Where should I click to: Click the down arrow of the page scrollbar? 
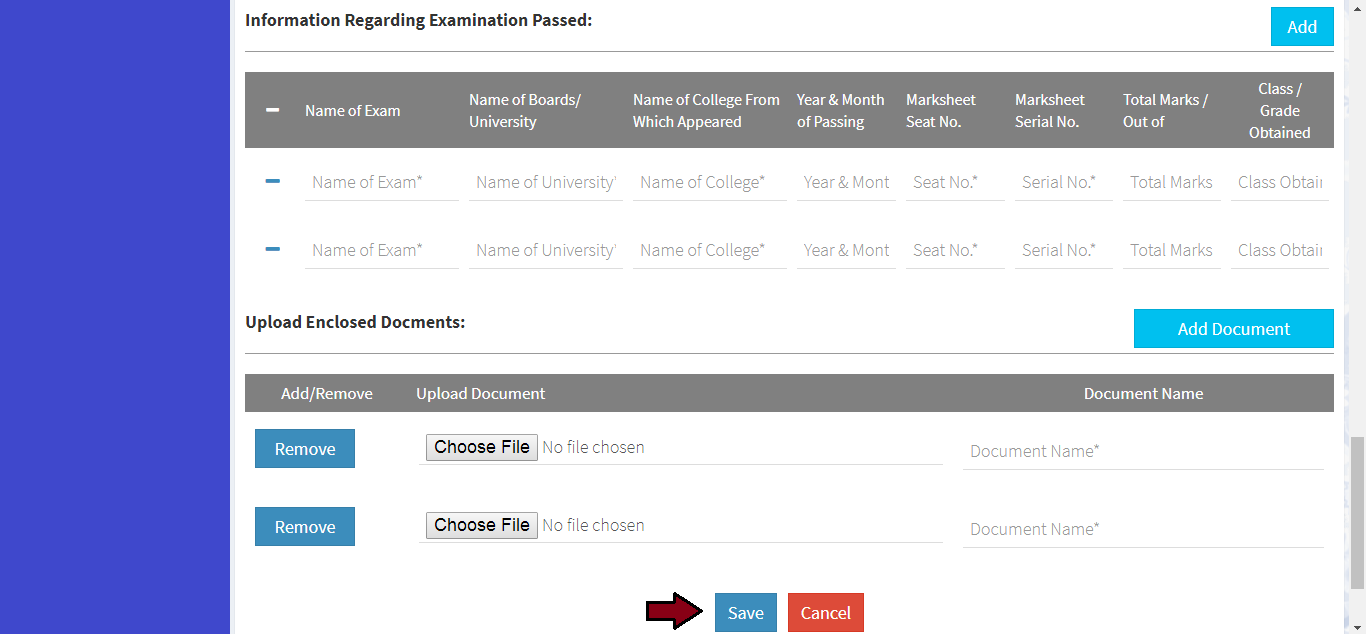coord(1357,627)
